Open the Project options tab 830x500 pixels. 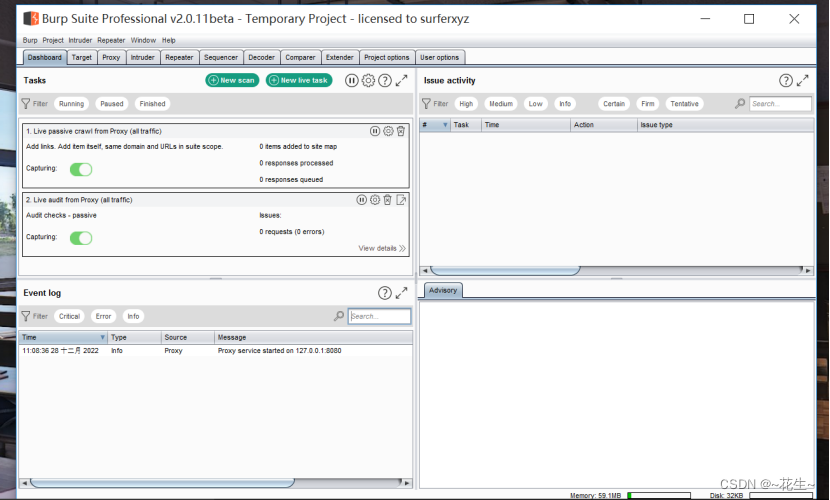[386, 57]
